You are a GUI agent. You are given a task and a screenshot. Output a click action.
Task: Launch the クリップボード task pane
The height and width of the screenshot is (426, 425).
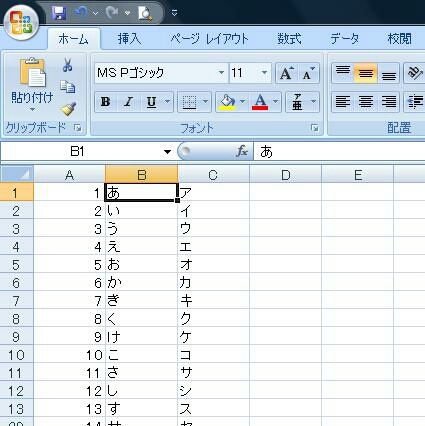click(78, 128)
